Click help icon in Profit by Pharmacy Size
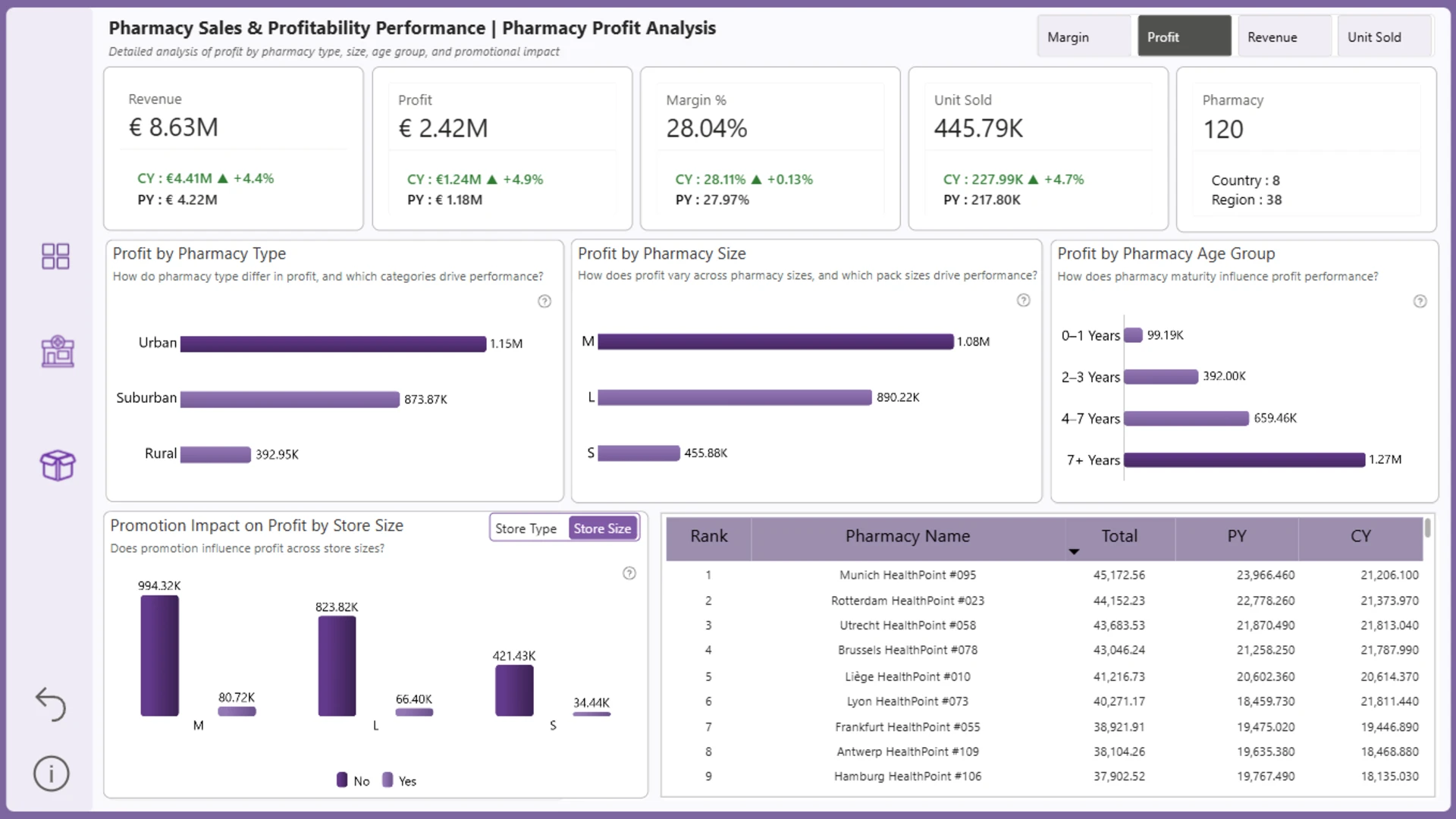The image size is (1456, 819). pos(1023,300)
